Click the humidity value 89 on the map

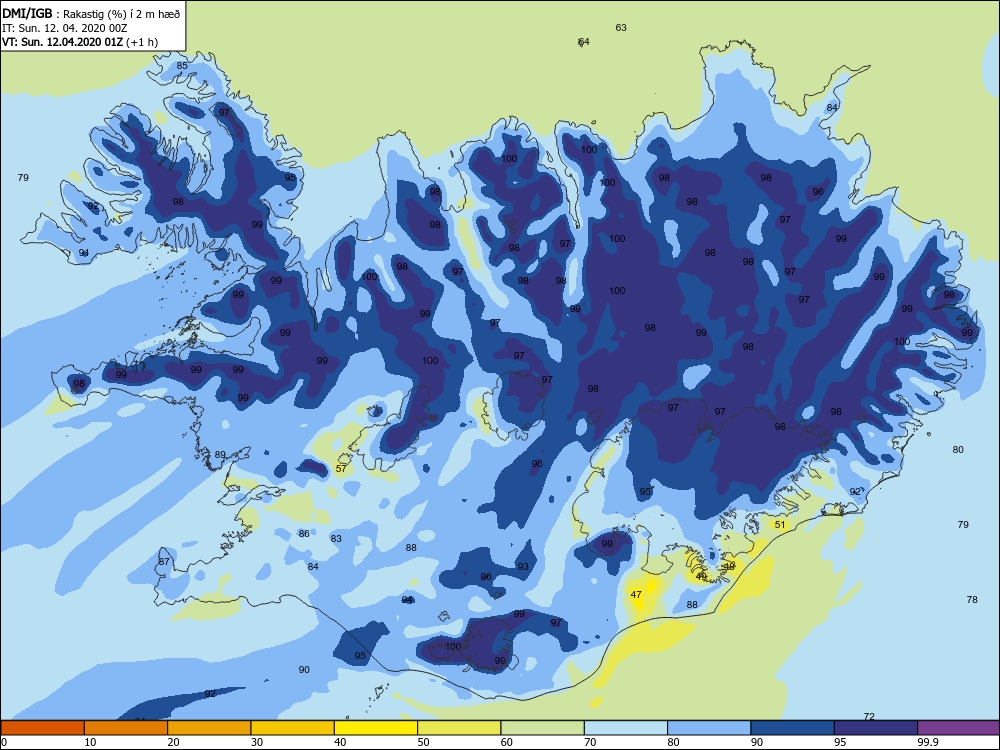pyautogui.click(x=220, y=455)
